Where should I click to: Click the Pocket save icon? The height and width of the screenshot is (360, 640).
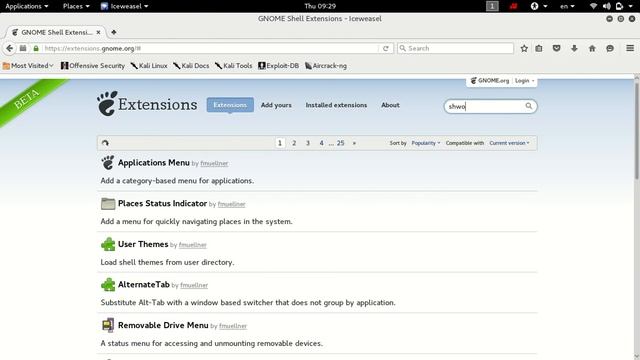click(556, 48)
